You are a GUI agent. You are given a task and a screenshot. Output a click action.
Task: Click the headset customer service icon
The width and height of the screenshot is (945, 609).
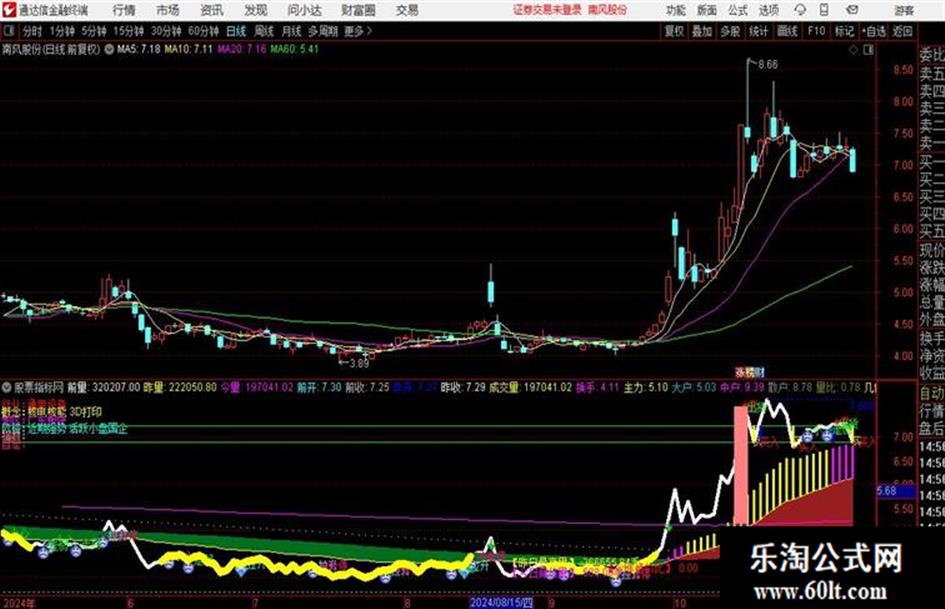click(800, 10)
